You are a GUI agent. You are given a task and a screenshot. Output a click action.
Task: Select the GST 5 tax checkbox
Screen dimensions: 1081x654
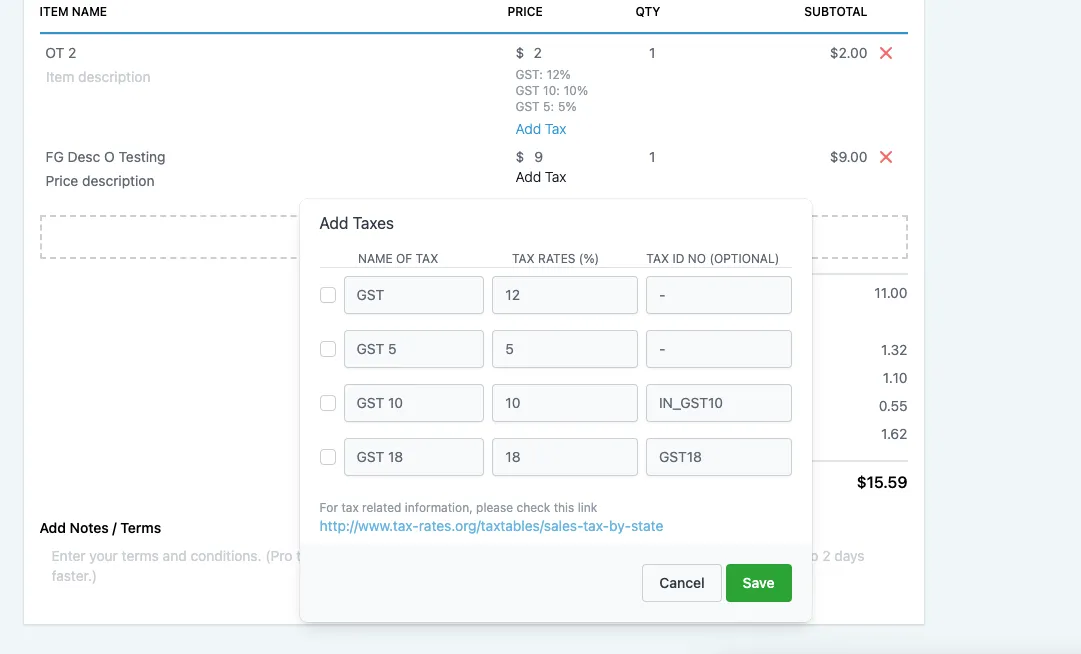pyautogui.click(x=328, y=349)
